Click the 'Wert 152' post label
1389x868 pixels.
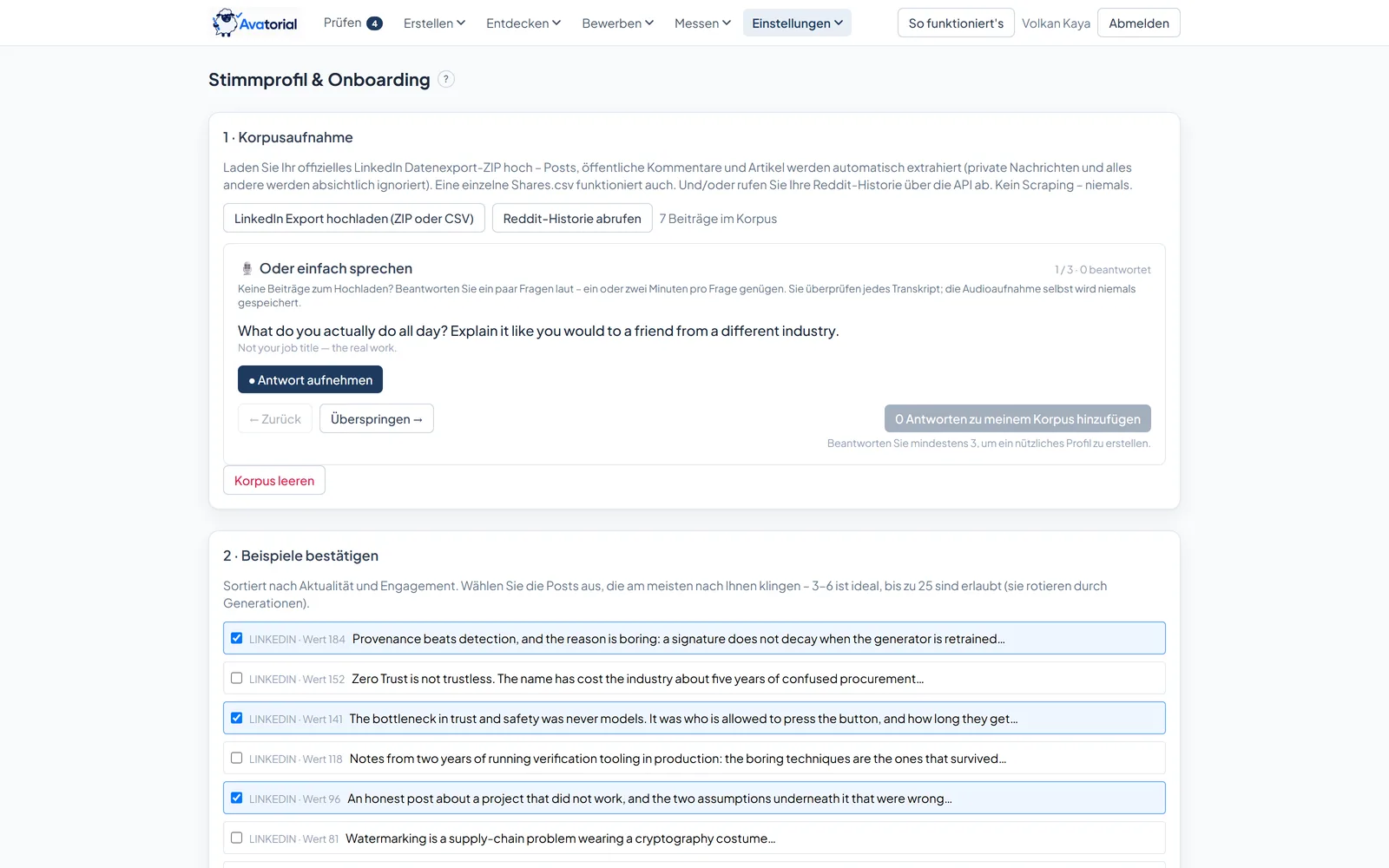(x=324, y=680)
